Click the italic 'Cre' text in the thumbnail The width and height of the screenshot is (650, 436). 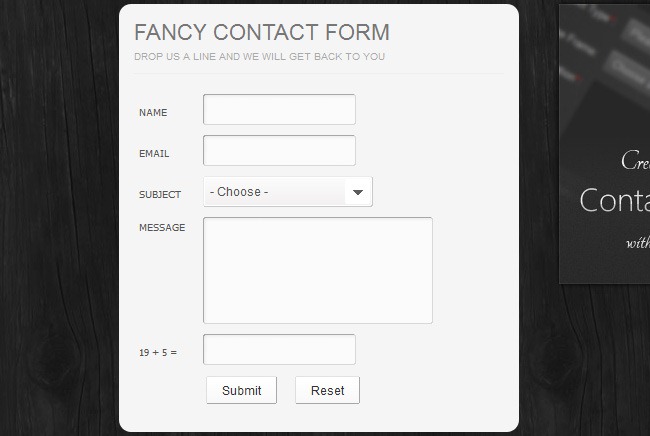pyautogui.click(x=635, y=161)
